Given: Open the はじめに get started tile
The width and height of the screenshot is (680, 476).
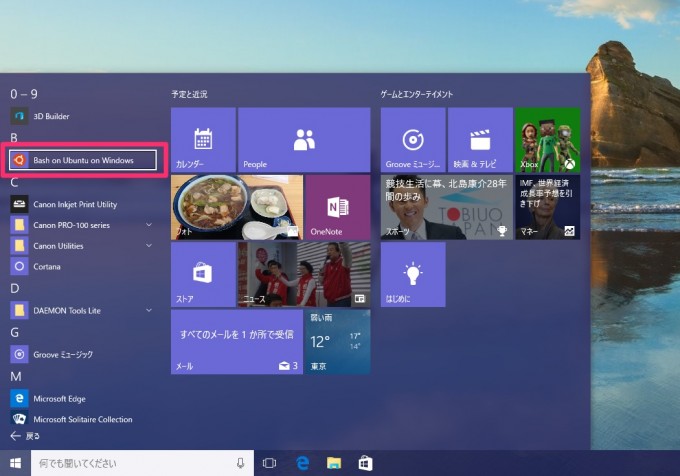Looking at the screenshot, I should point(413,274).
